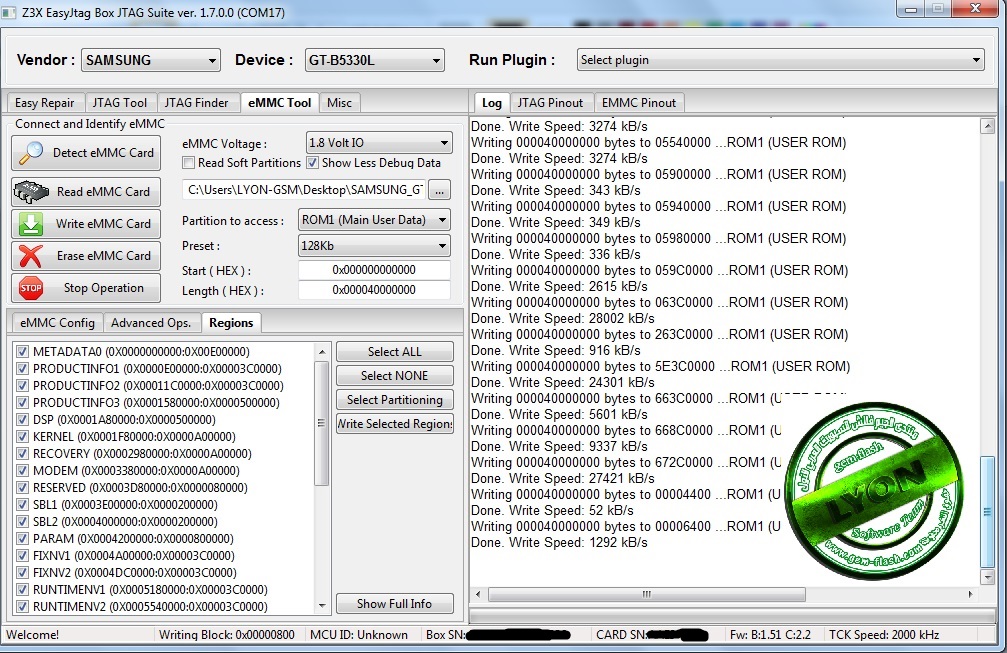Viewport: 1007px width, 653px height.
Task: Click Write Selected Regions button
Action: point(394,424)
